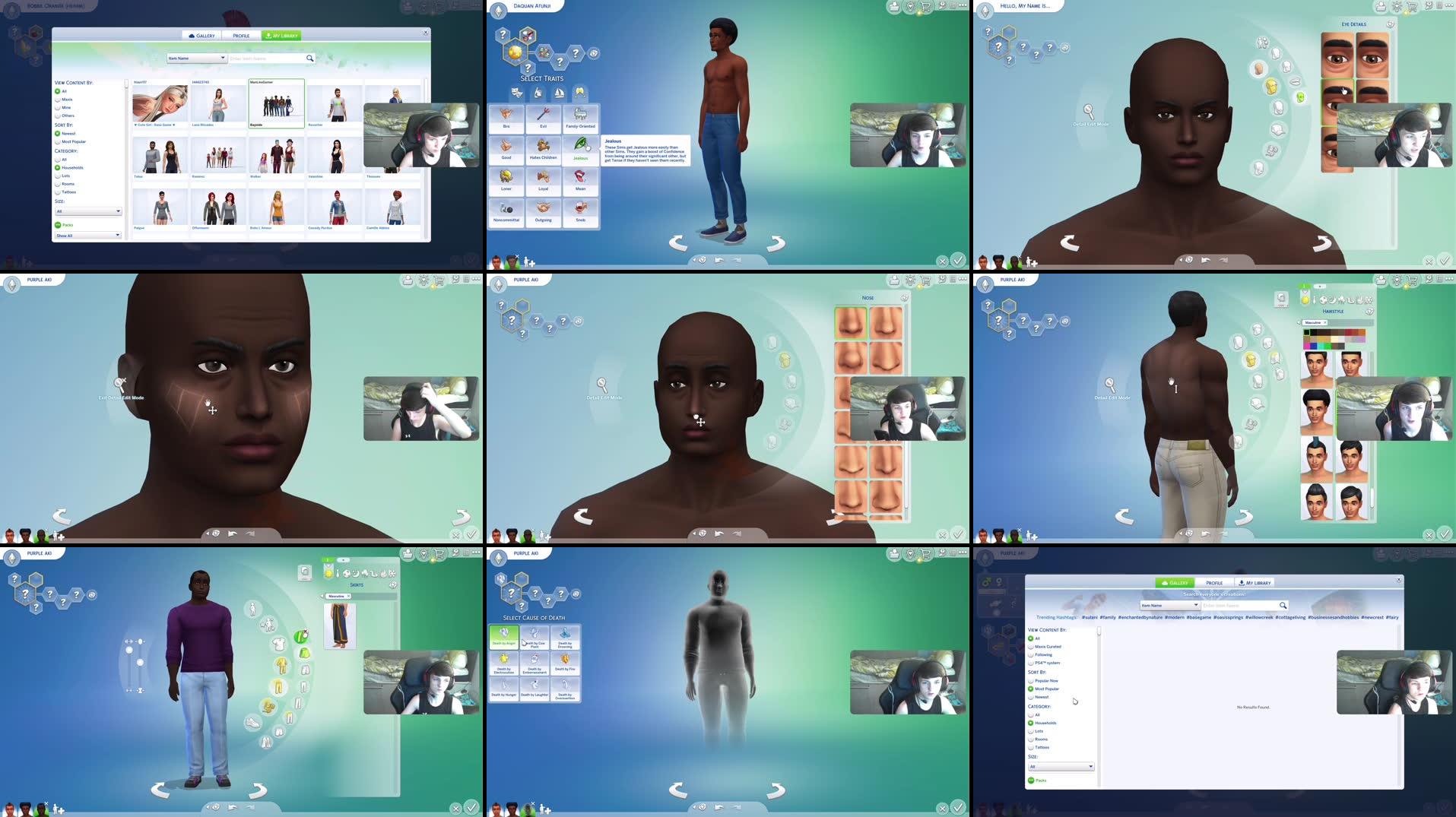The width and height of the screenshot is (1456, 817).
Task: Click the #enchantedbynature hashtag
Action: (x=1140, y=617)
